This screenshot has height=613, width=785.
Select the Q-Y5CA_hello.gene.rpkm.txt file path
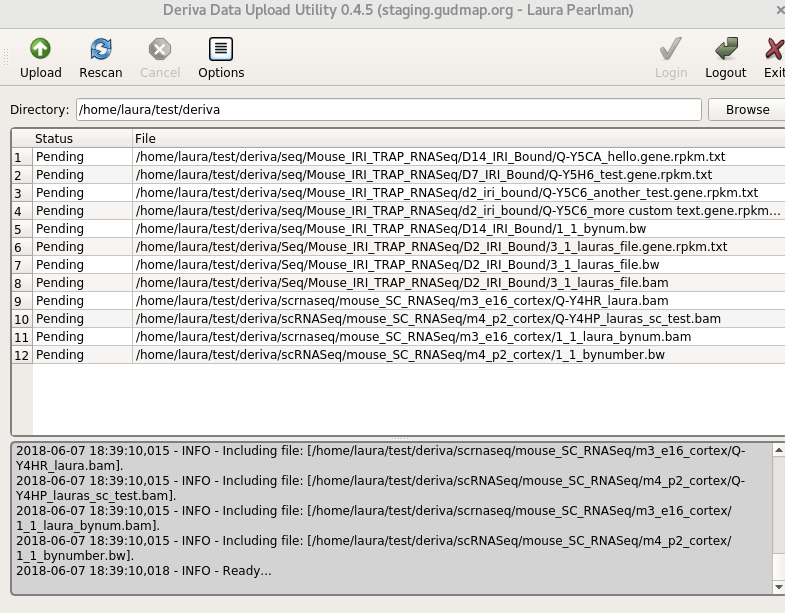[x=430, y=157]
